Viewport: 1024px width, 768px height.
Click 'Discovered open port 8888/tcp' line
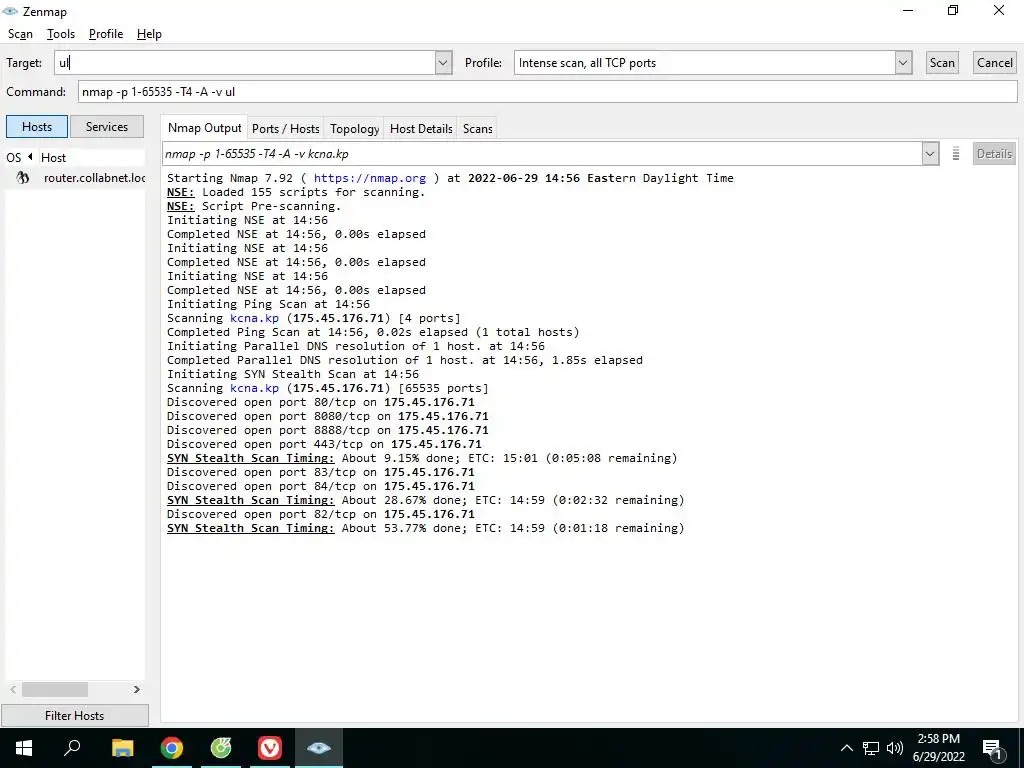[328, 430]
